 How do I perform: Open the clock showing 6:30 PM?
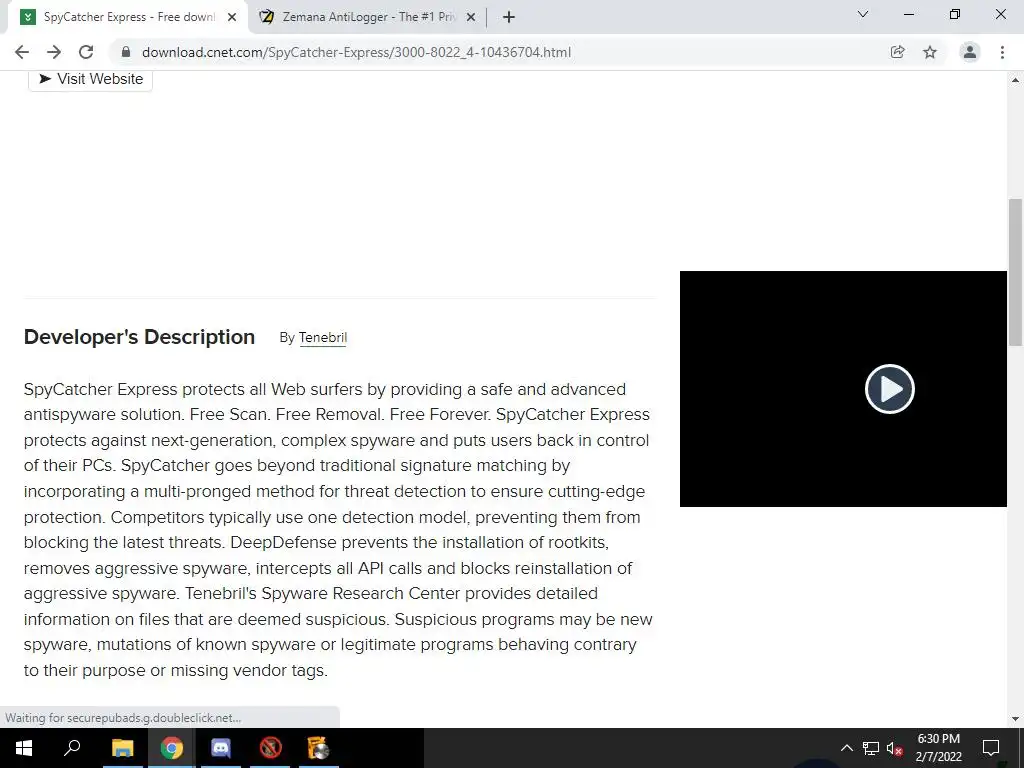tap(938, 748)
